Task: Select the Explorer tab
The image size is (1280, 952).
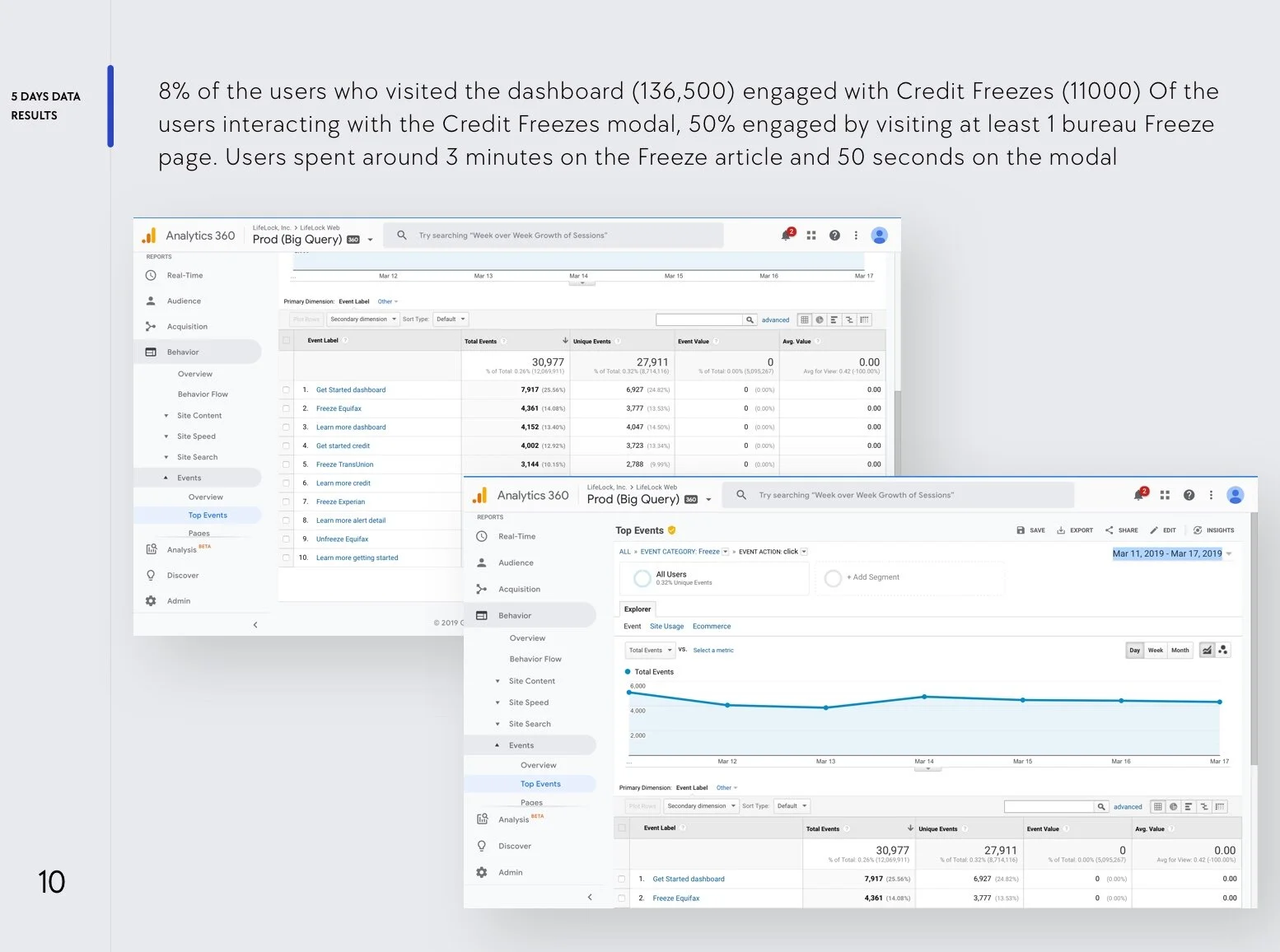Action: (638, 609)
